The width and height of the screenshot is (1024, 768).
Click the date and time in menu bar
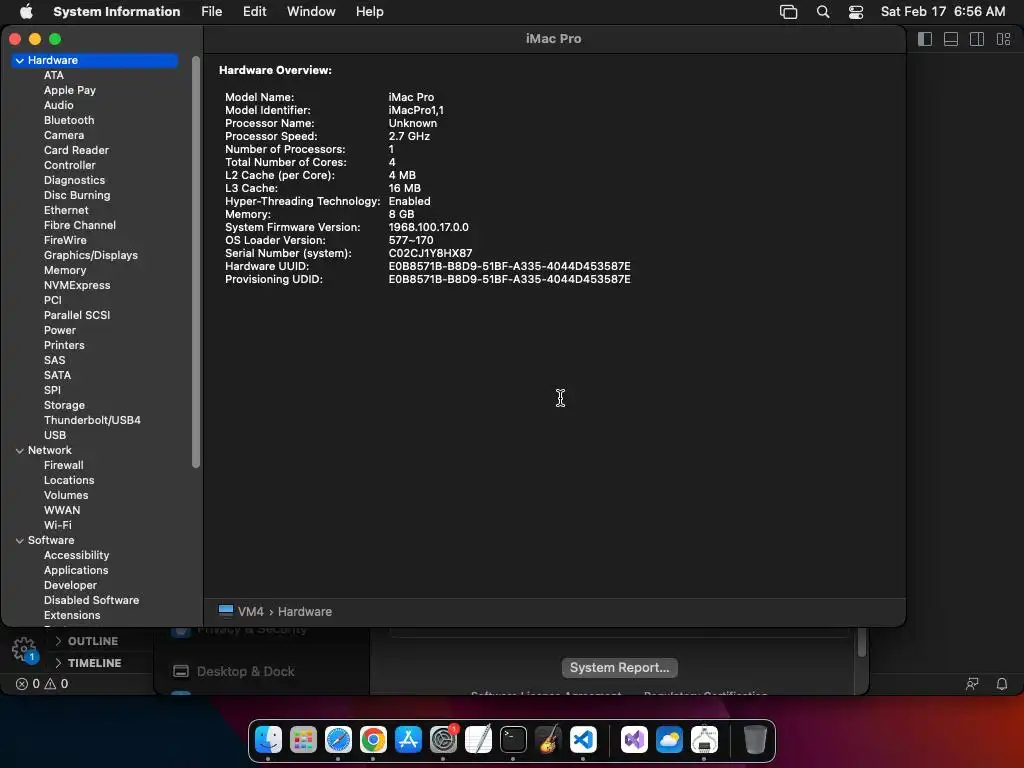[943, 12]
